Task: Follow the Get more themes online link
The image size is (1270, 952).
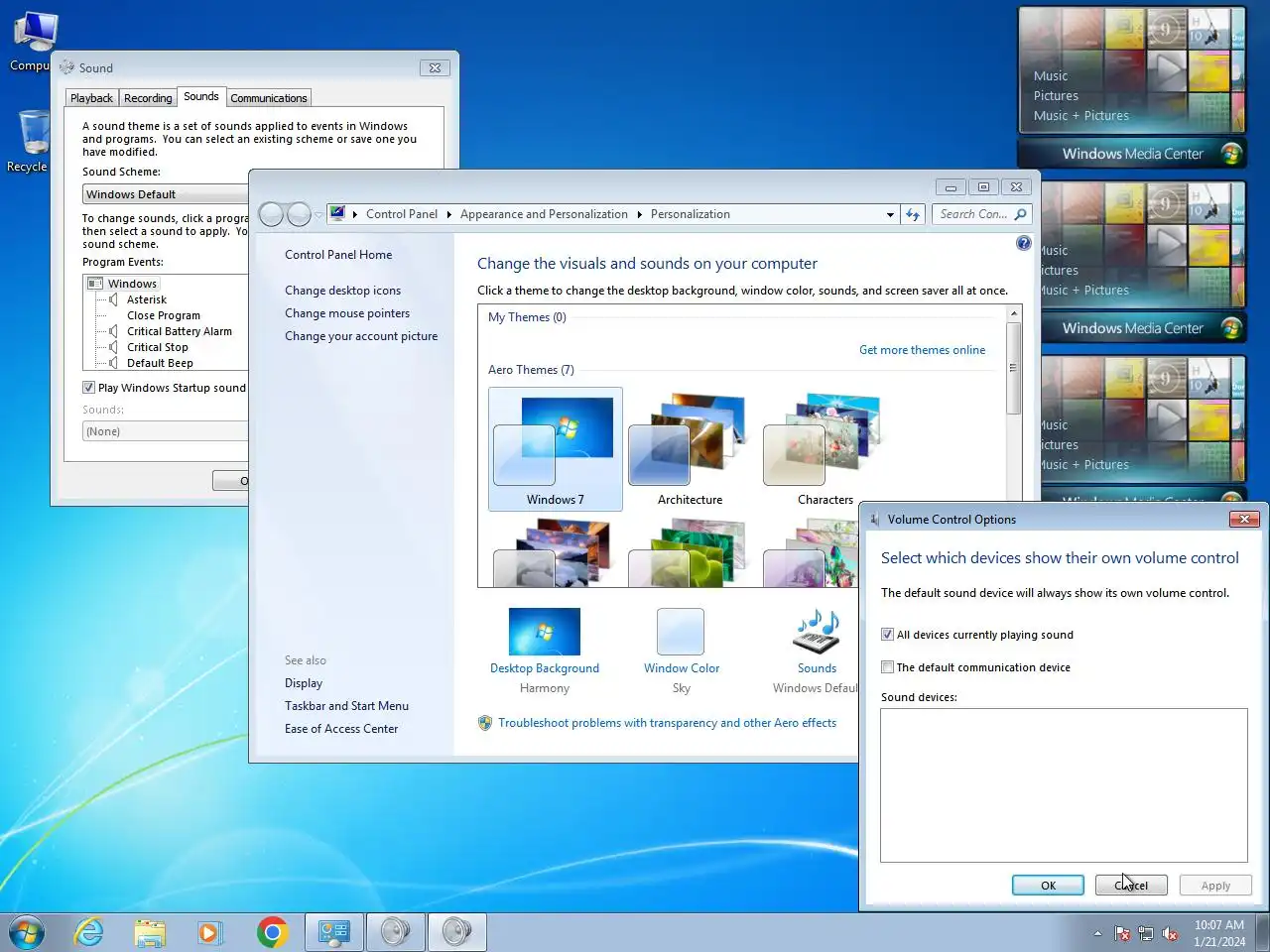Action: (922, 350)
